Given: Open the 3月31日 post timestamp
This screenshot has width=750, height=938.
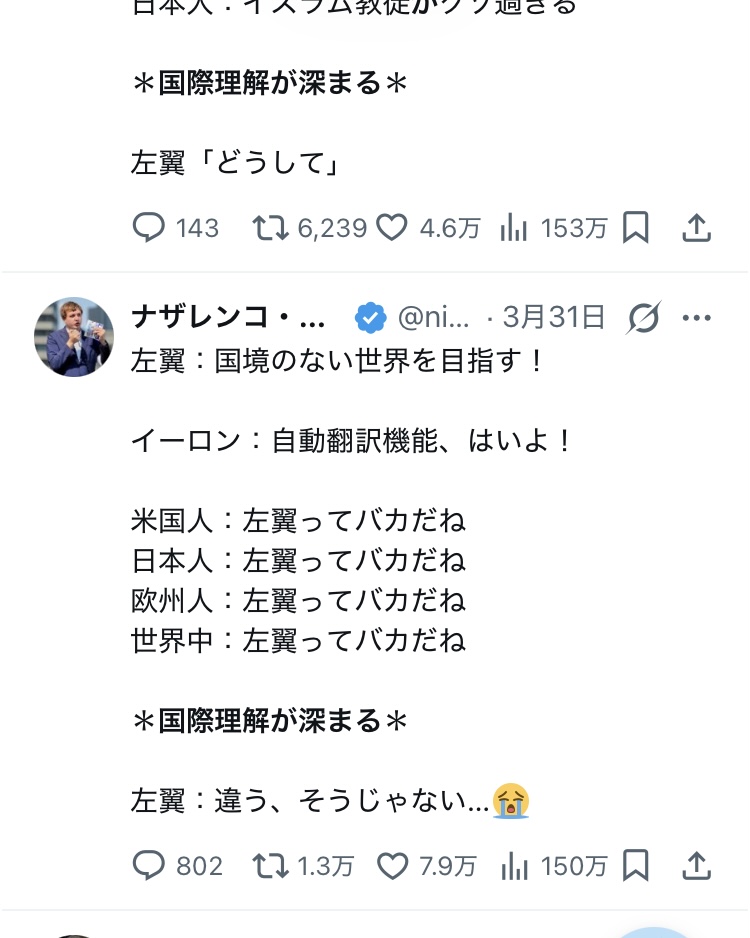Looking at the screenshot, I should click(x=553, y=318).
